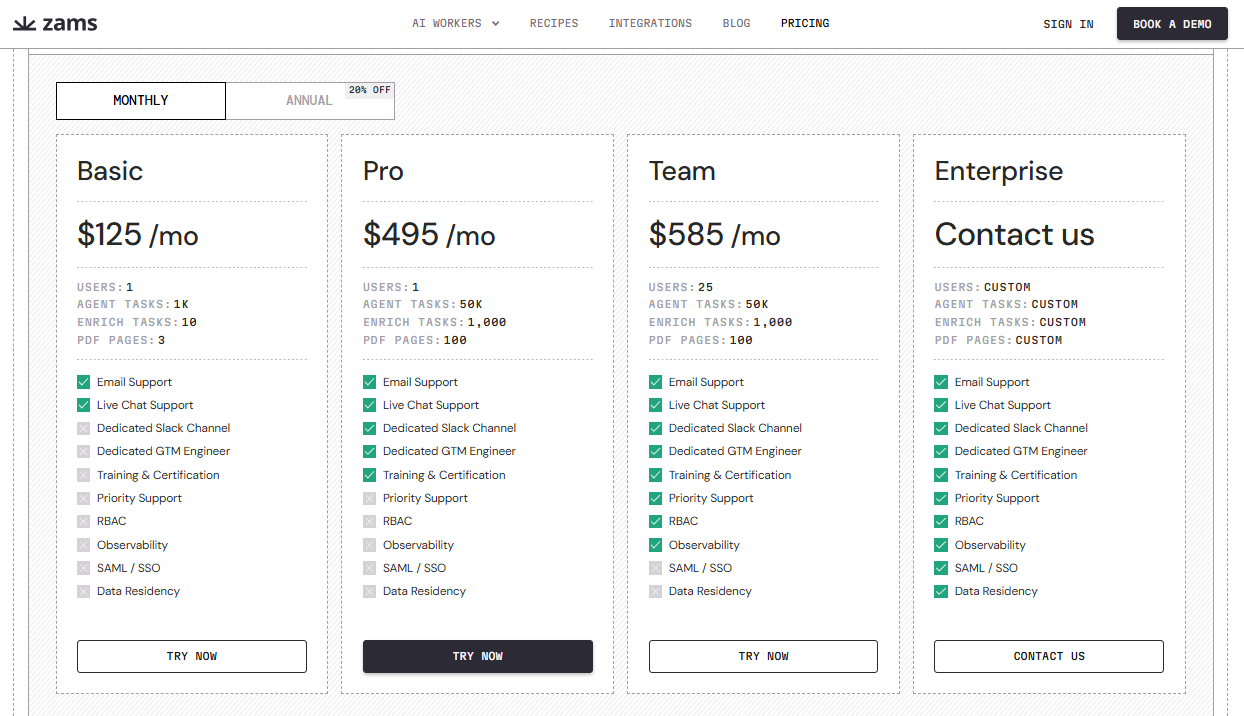Click Try Now under Pro plan
The image size is (1244, 716).
478,656
